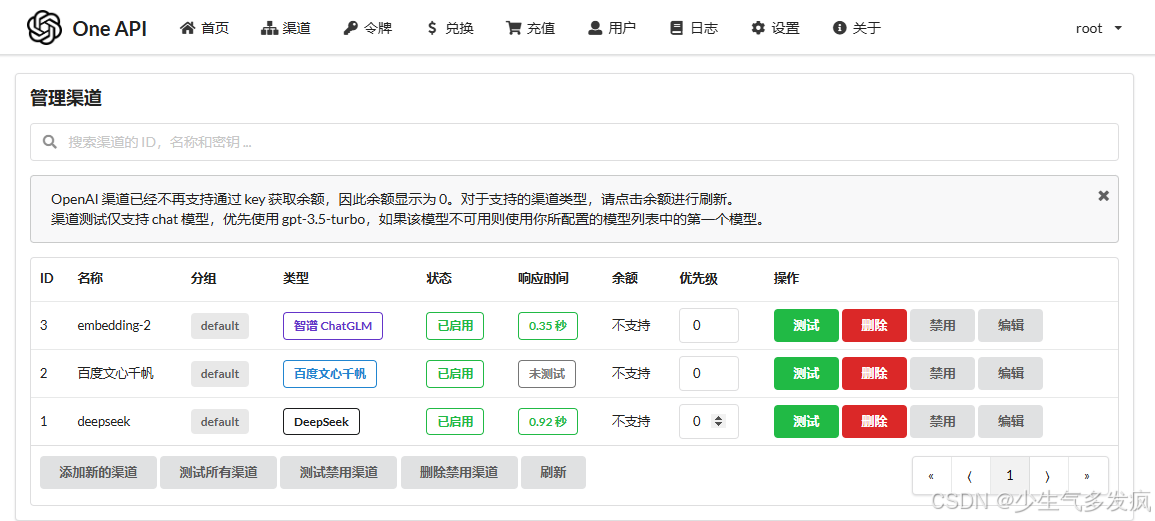Sort by the 类型 column header
This screenshot has height=521, width=1155.
click(x=295, y=279)
